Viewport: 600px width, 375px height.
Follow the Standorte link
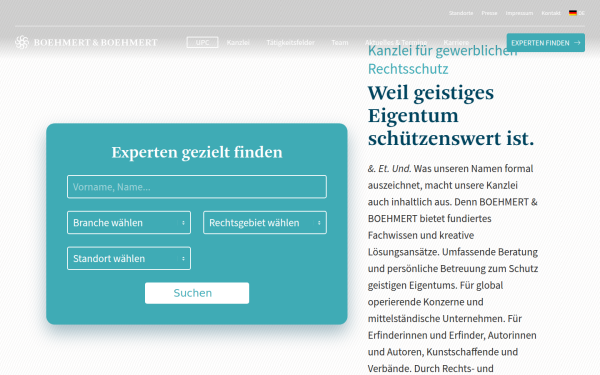point(461,13)
